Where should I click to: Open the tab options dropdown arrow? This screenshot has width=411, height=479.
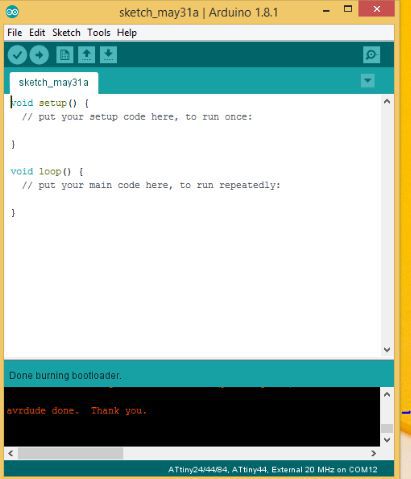click(368, 81)
